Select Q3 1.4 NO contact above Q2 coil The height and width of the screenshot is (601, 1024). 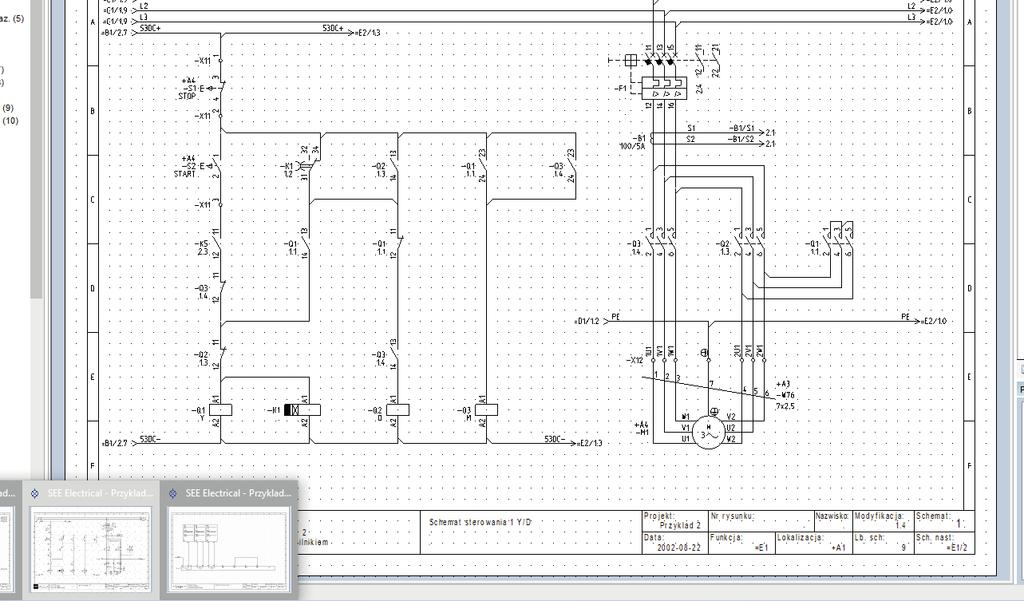coord(394,354)
